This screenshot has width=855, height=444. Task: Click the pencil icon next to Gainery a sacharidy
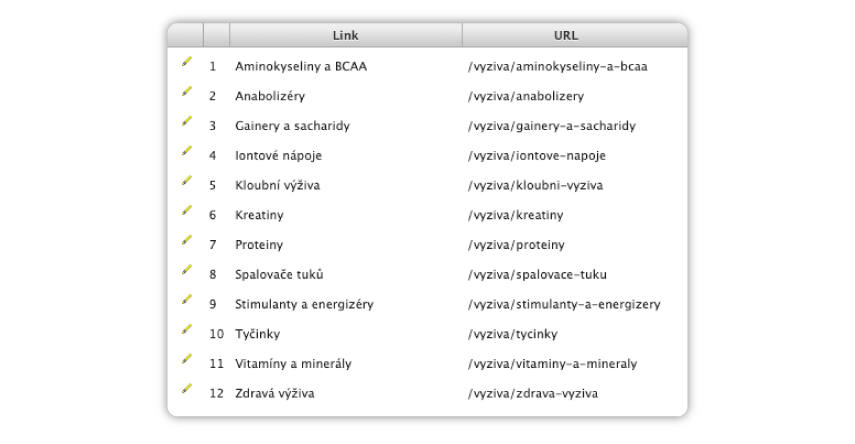(186, 121)
